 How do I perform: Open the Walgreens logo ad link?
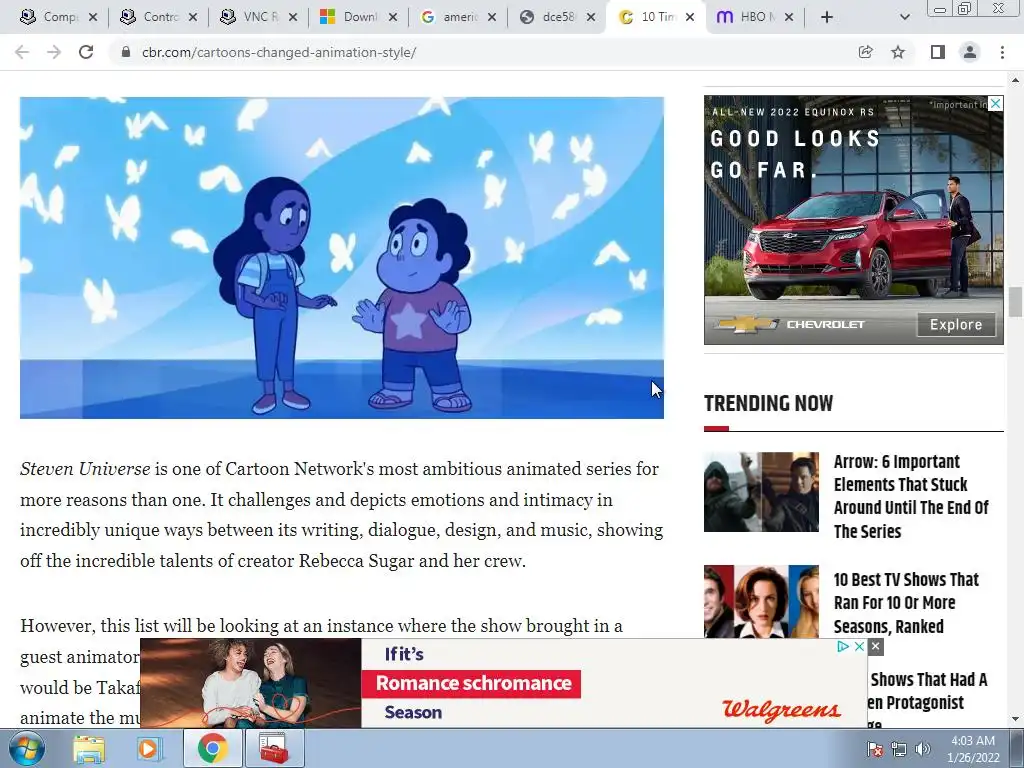click(782, 710)
